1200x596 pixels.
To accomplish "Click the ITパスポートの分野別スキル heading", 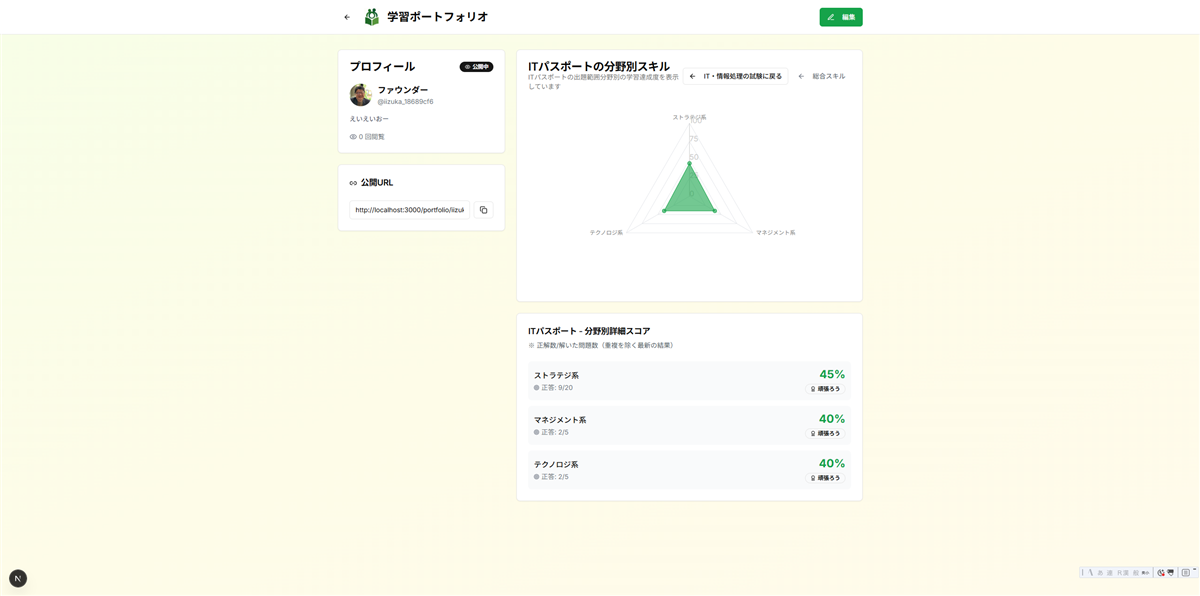I will pyautogui.click(x=599, y=66).
